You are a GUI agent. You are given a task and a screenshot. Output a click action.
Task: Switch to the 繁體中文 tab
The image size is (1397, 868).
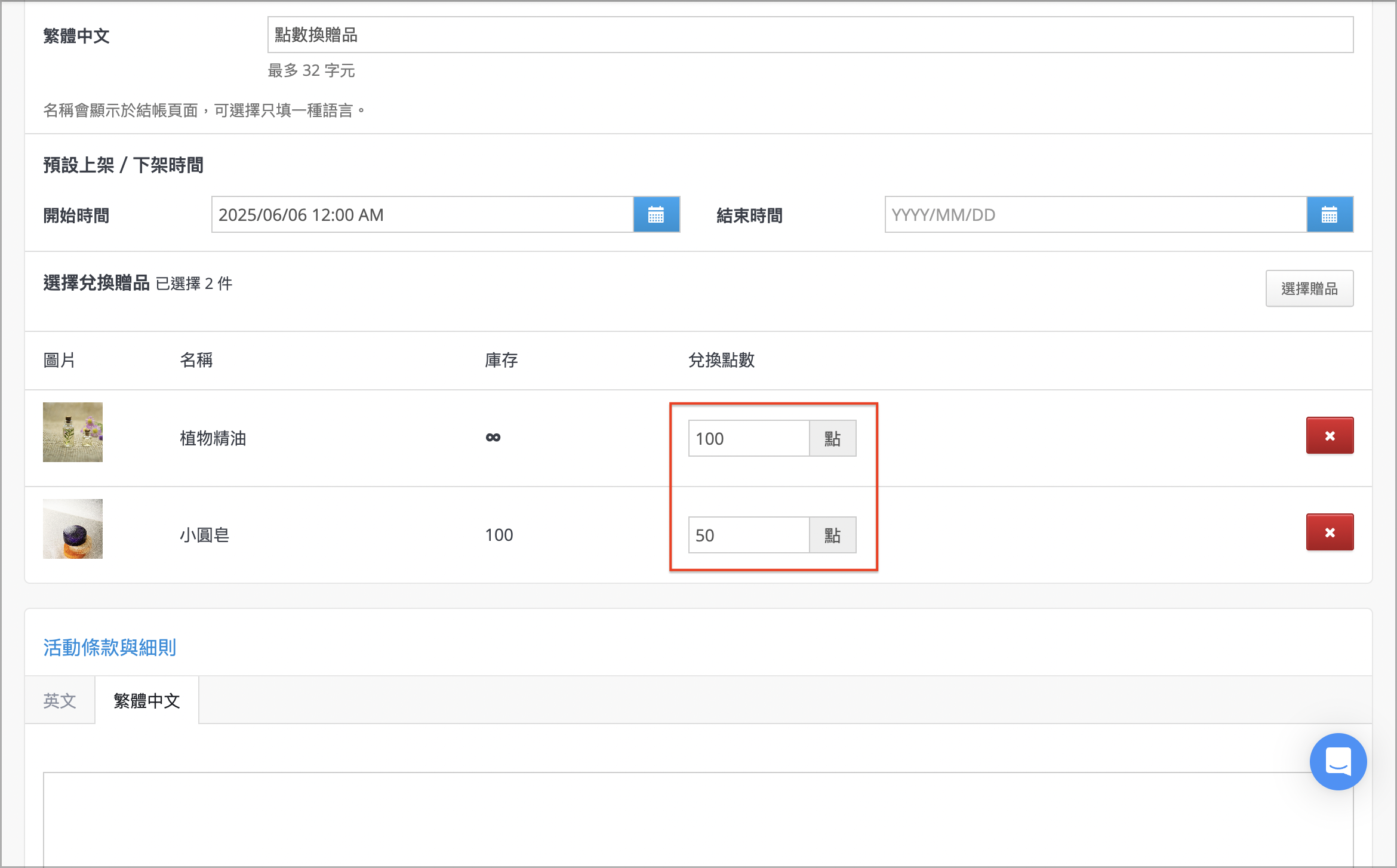[x=147, y=700]
